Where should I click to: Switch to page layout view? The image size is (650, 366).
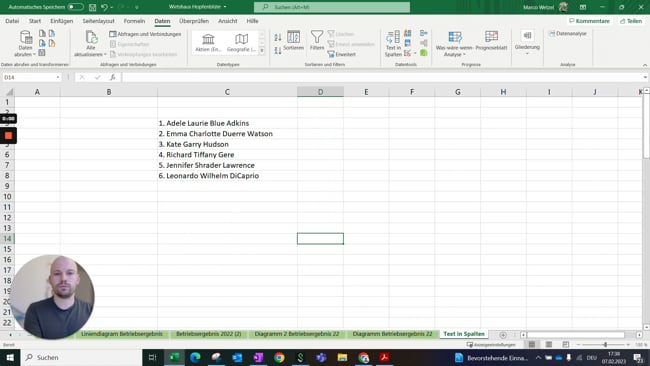tap(549, 344)
